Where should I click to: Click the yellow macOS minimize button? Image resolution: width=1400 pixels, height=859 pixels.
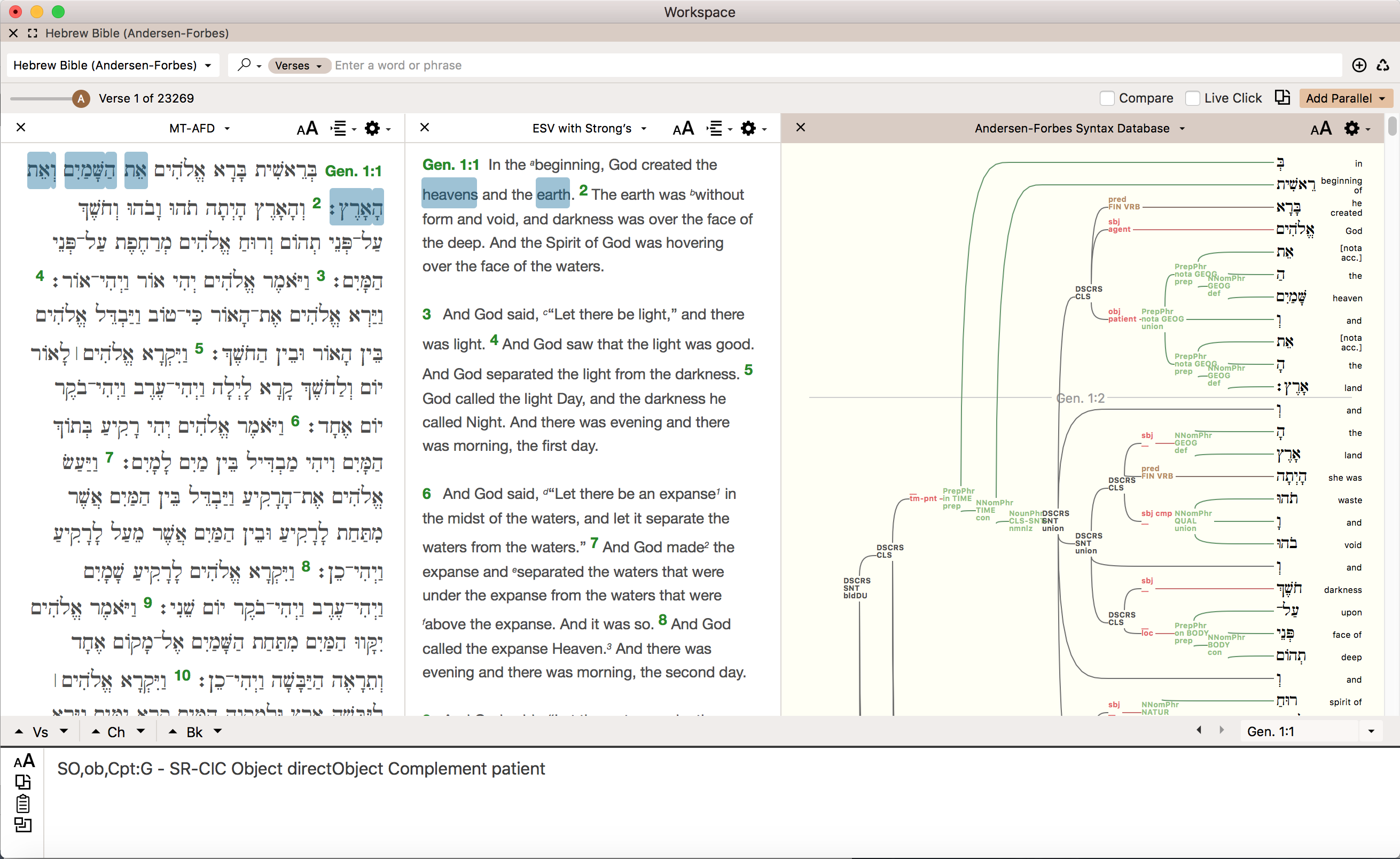pos(37,11)
